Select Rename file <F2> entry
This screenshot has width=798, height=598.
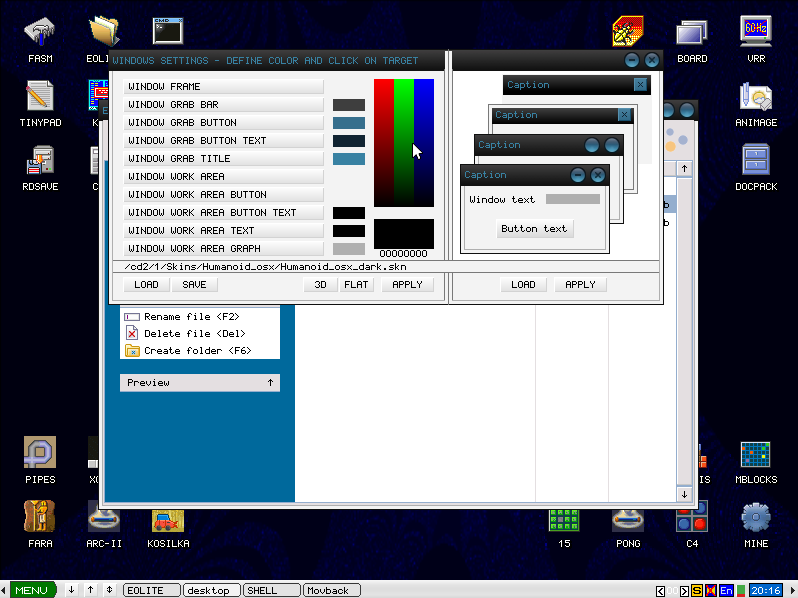(192, 317)
